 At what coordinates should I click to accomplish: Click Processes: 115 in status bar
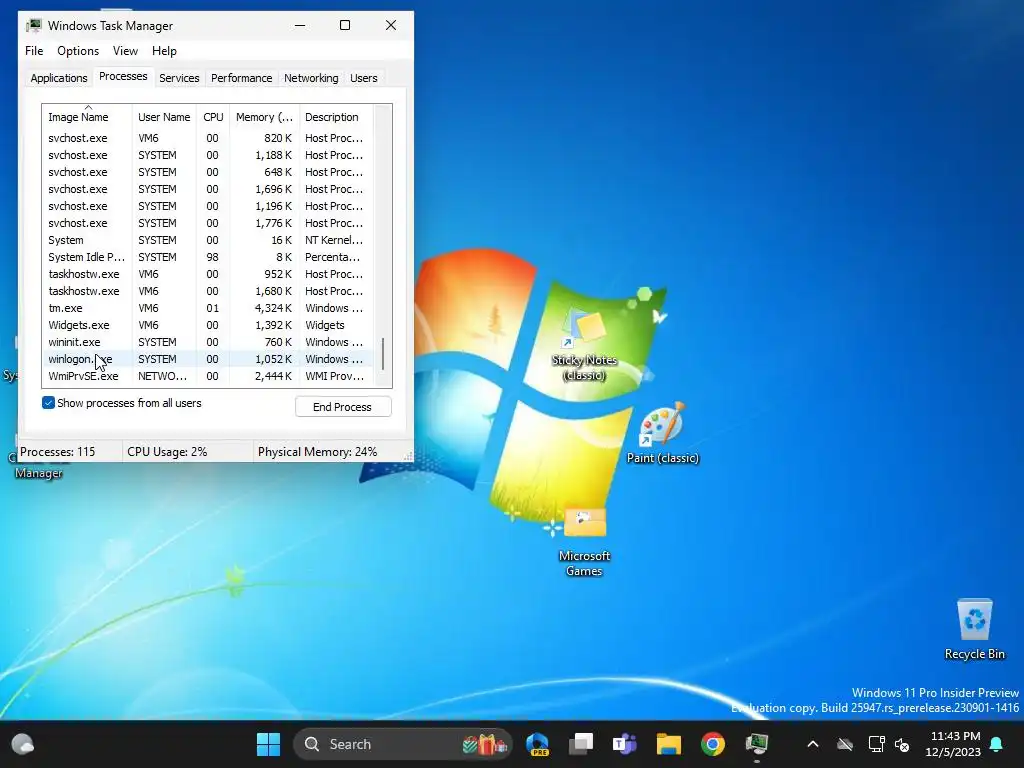tap(57, 452)
